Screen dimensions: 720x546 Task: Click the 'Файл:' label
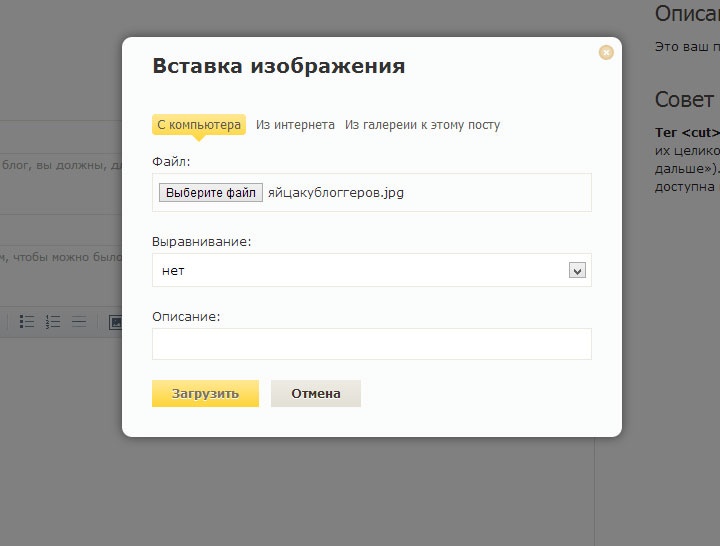point(171,162)
